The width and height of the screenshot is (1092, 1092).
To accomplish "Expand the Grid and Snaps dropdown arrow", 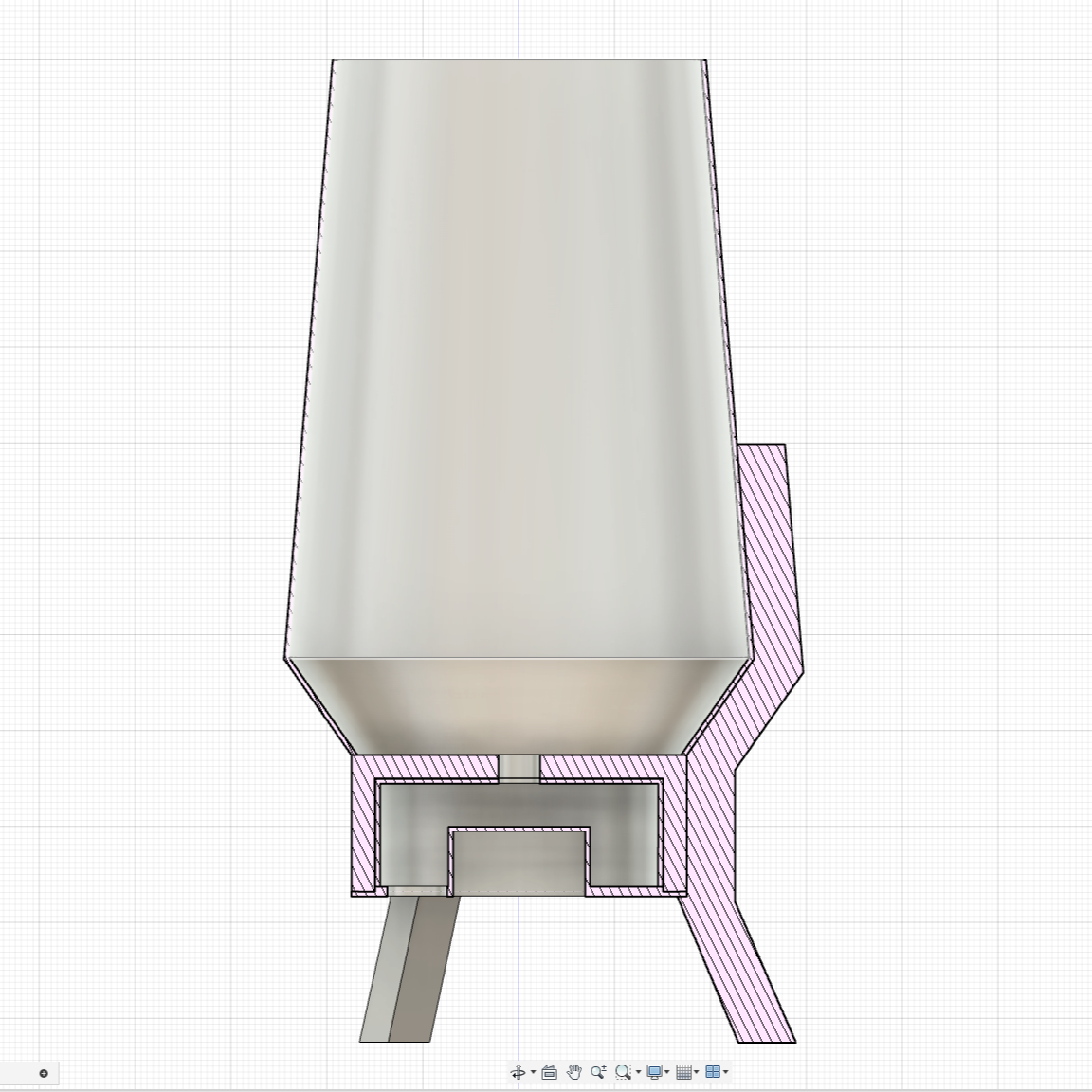I will [x=697, y=1072].
